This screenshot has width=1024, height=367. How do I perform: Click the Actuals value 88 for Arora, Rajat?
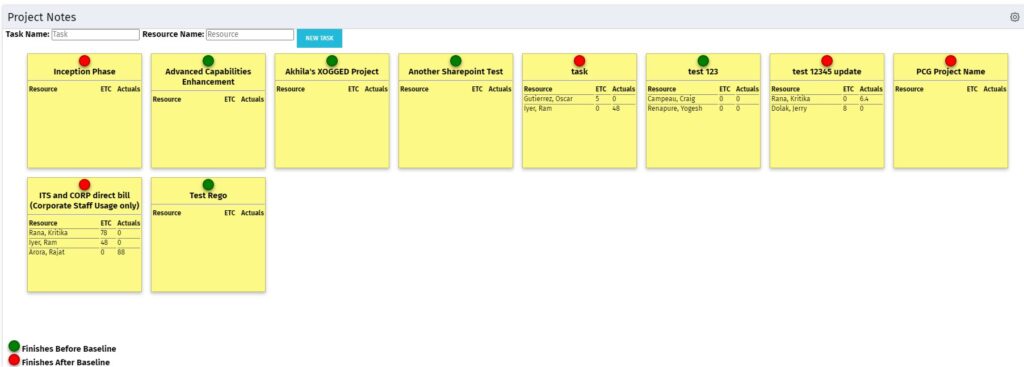[x=121, y=252]
